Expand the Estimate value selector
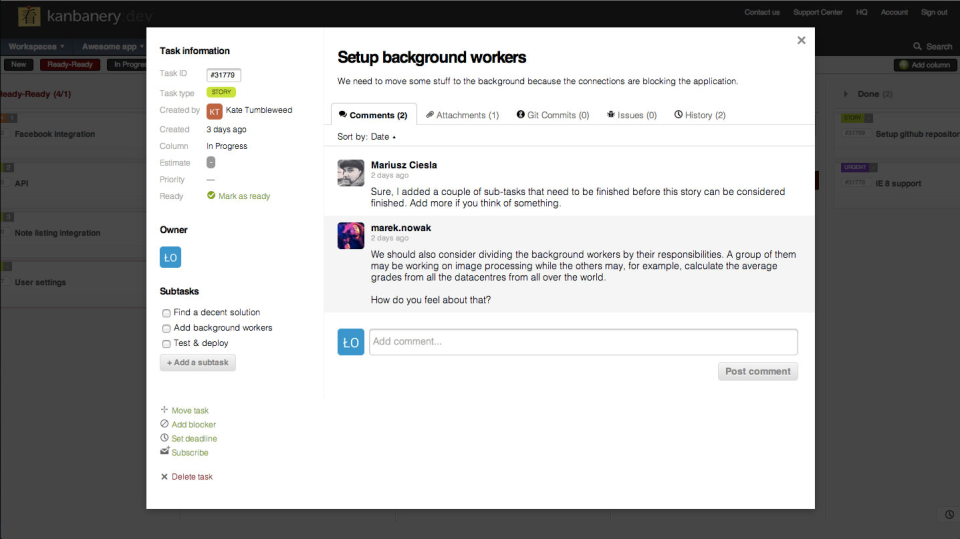Screen dimensions: 960x539 [x=211, y=162]
